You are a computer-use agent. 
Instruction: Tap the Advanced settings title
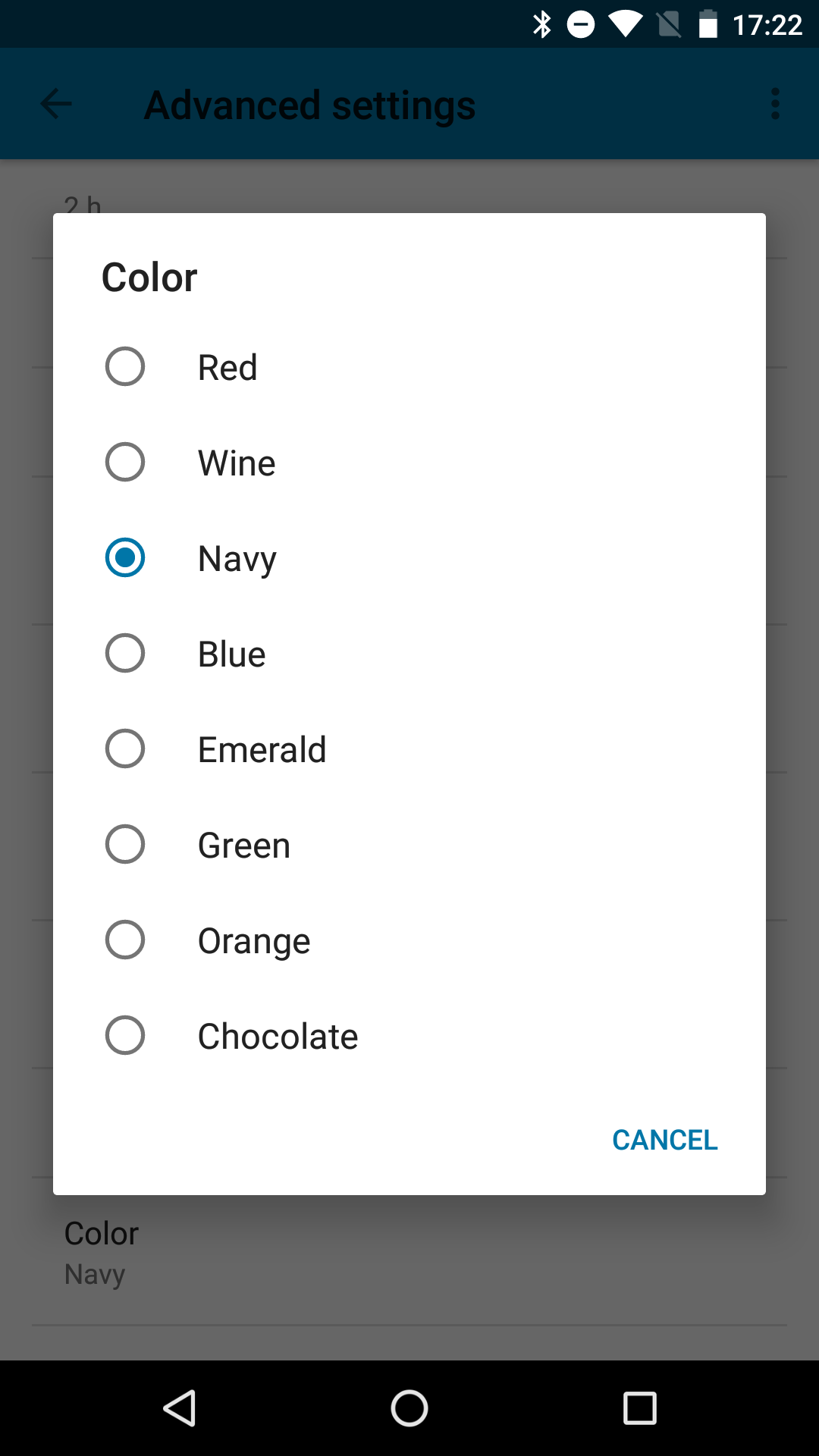point(309,105)
